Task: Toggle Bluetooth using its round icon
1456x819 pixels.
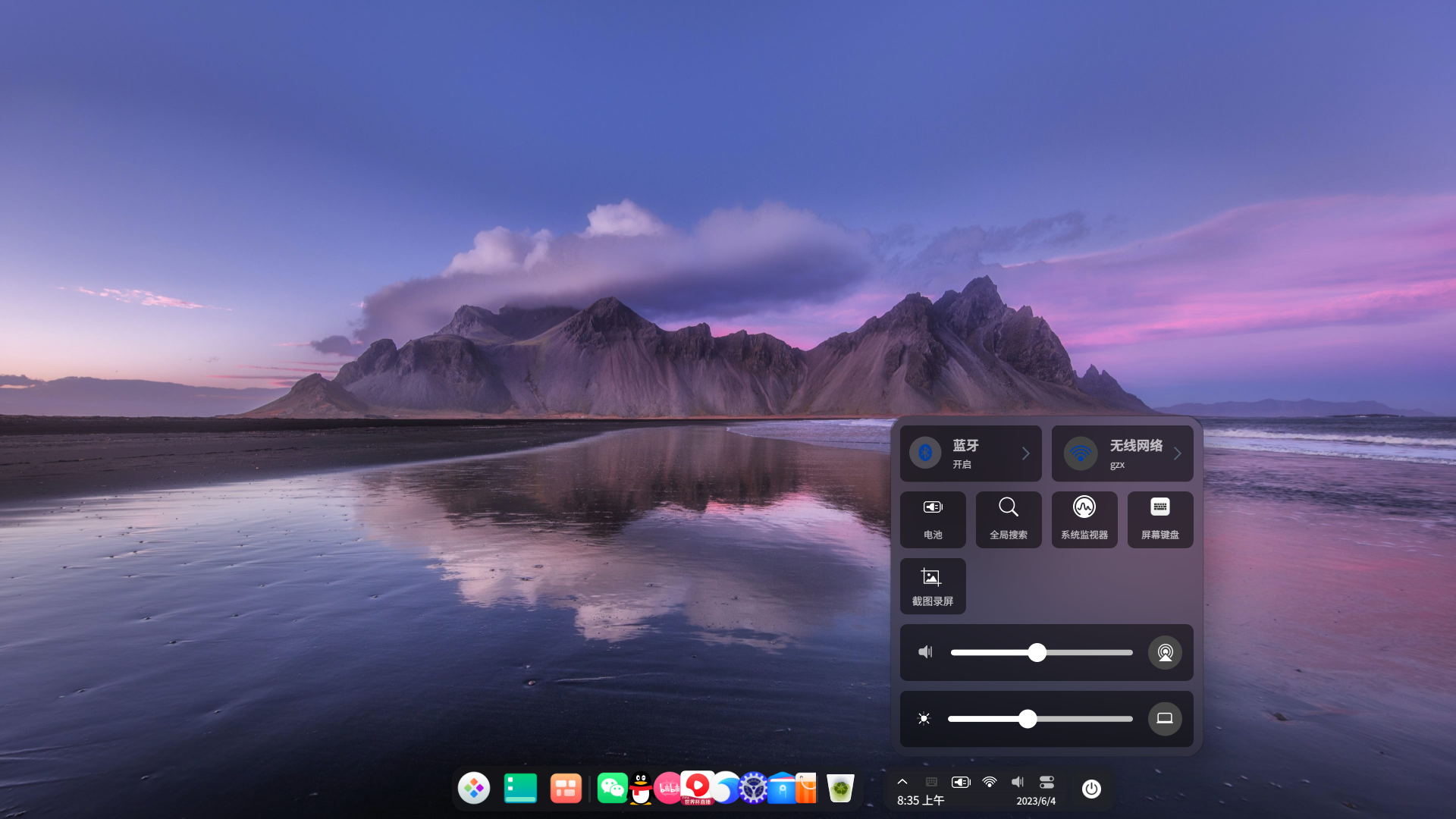Action: (x=925, y=453)
